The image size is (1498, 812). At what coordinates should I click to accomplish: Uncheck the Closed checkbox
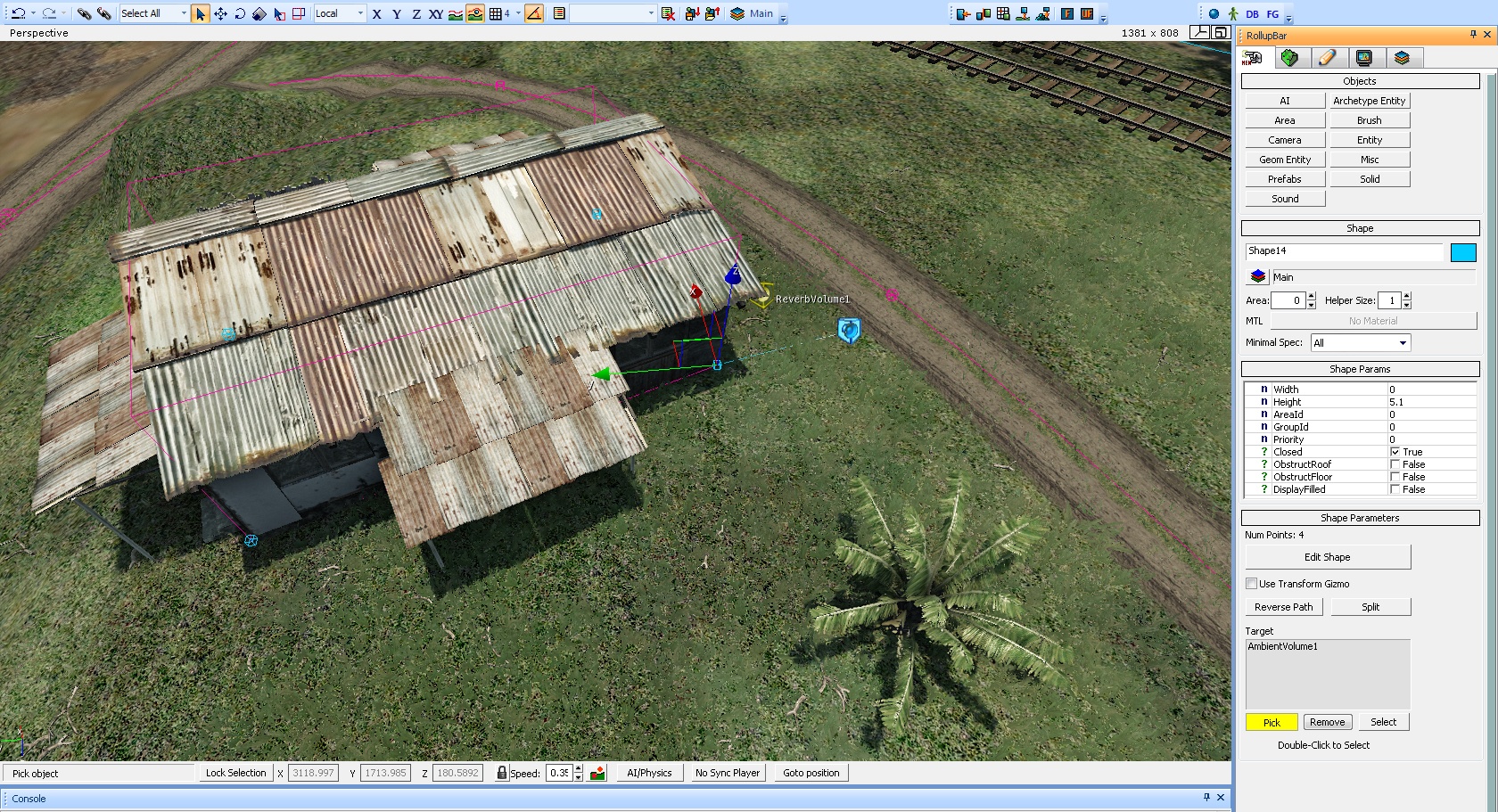1395,452
